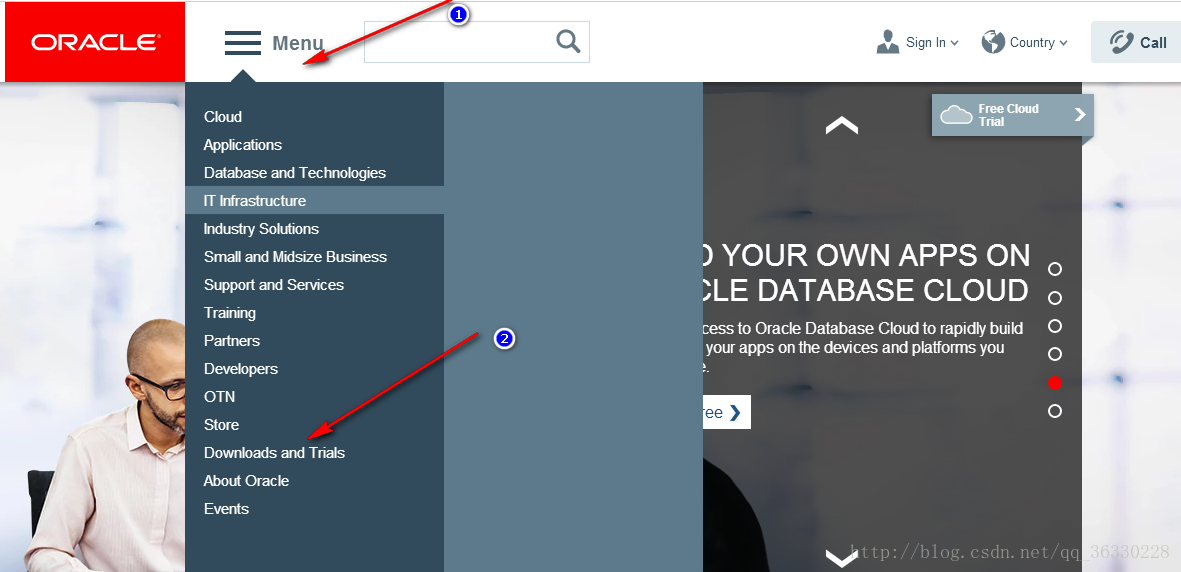Open the Free Cloud Trial arrow
1181x572 pixels.
1080,115
